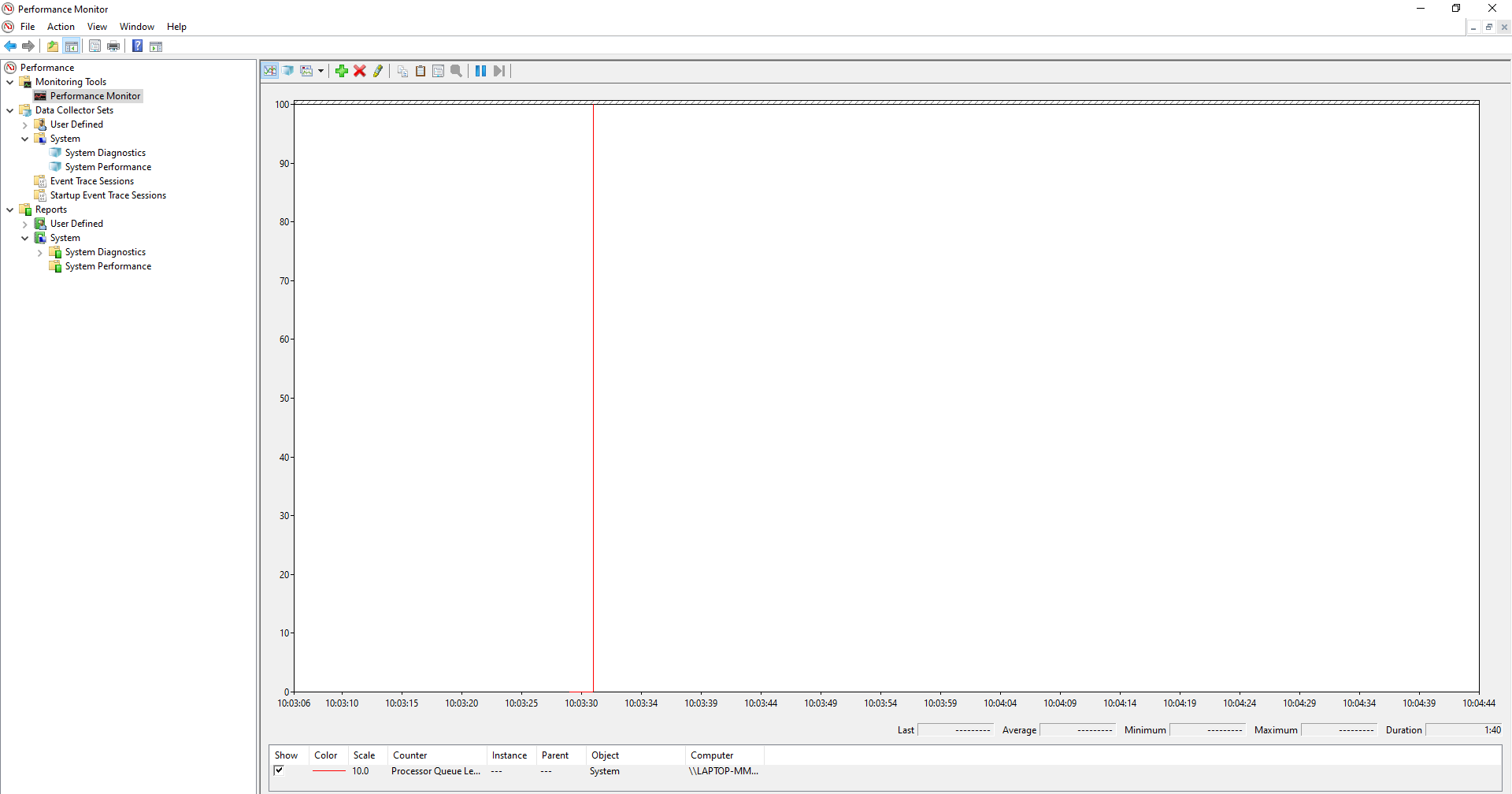Click the Scale column header
The width and height of the screenshot is (1512, 794).
click(x=368, y=755)
